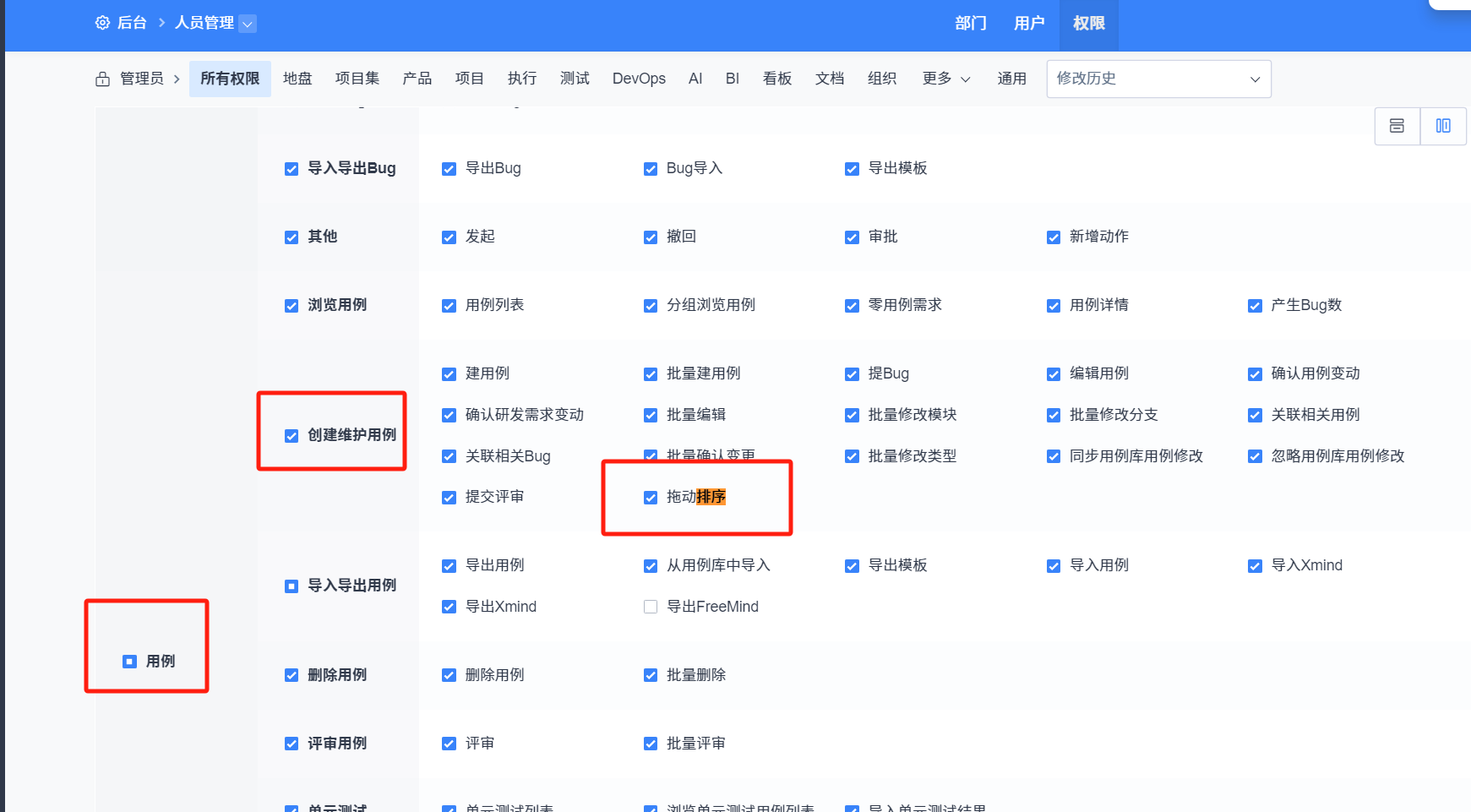Uncheck the 审批 checkbox
Screen dimensions: 1471x812
coord(853,237)
